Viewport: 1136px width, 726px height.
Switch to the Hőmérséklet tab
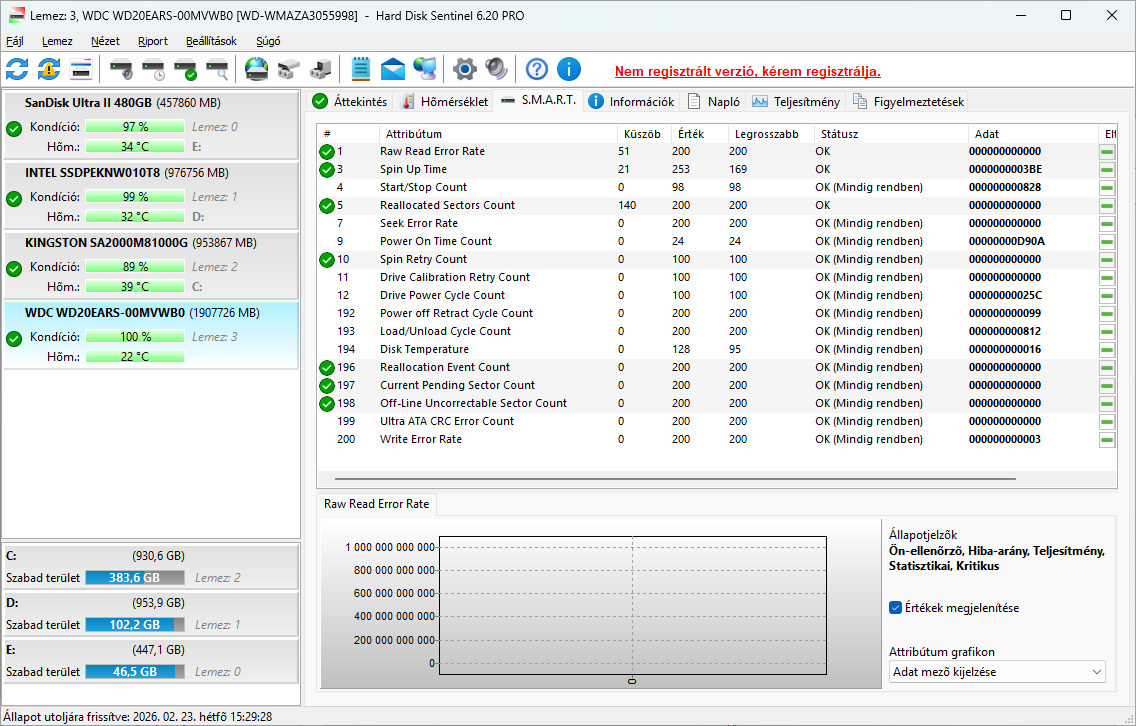[444, 101]
